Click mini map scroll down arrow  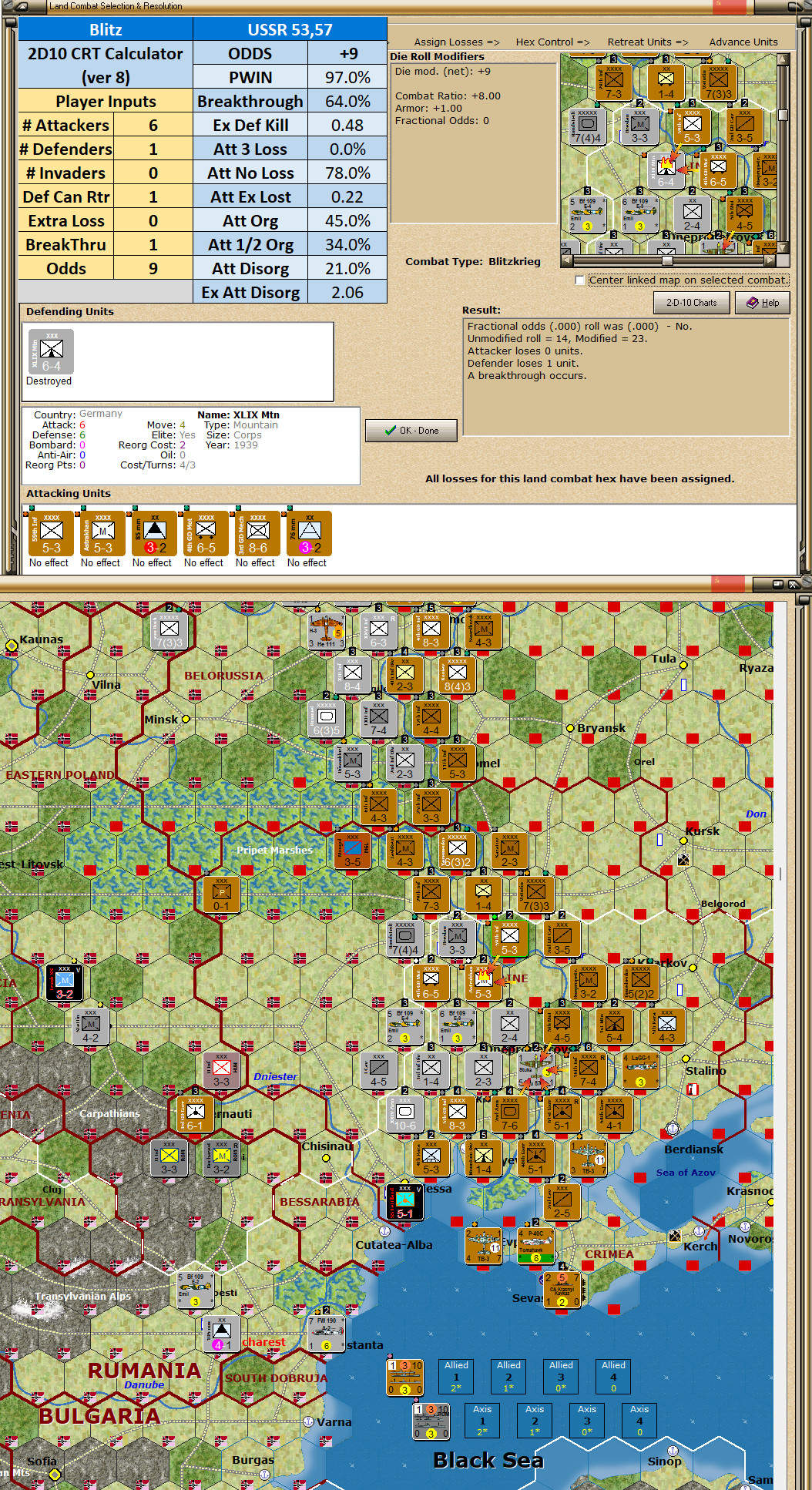tap(783, 247)
